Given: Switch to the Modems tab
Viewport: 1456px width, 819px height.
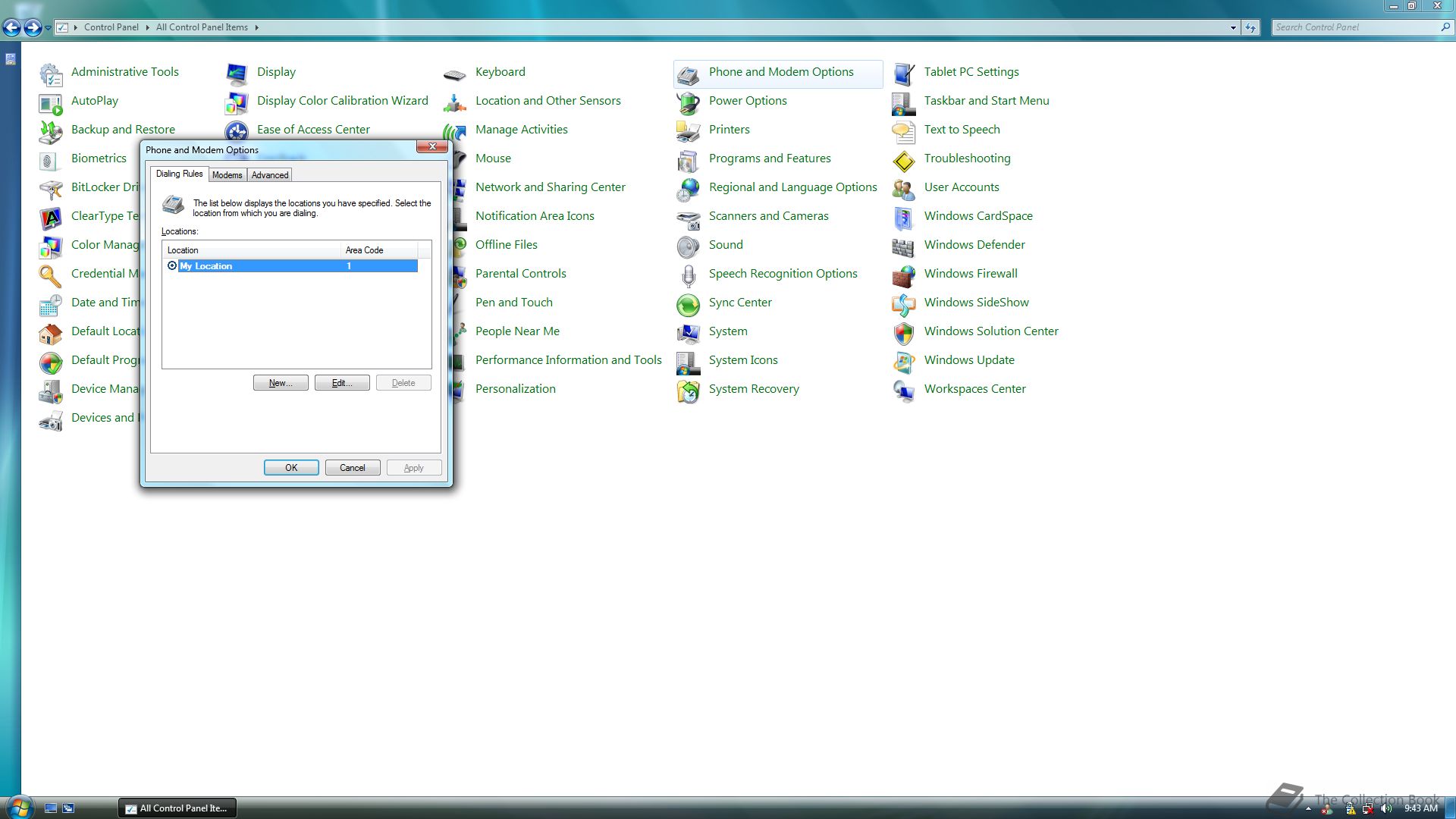Looking at the screenshot, I should (x=227, y=175).
